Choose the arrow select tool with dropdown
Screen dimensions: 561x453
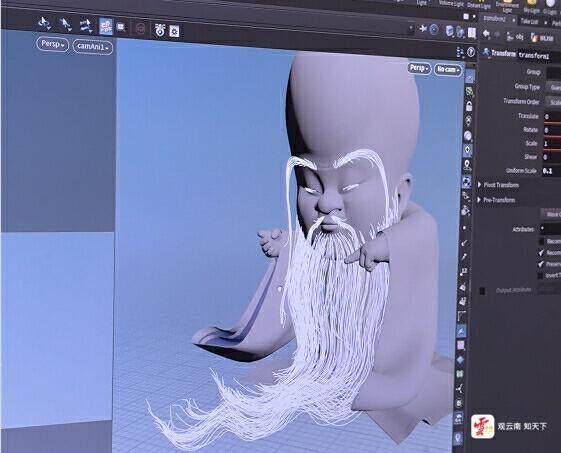pos(65,24)
